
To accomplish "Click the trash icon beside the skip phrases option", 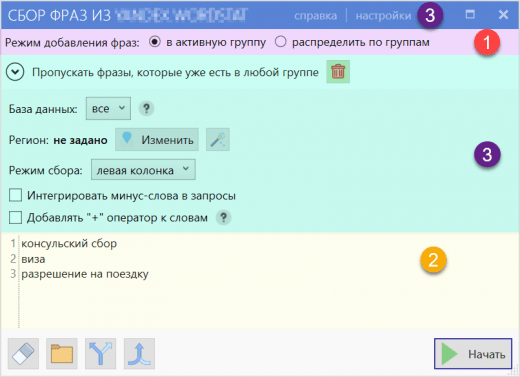I will [x=338, y=72].
